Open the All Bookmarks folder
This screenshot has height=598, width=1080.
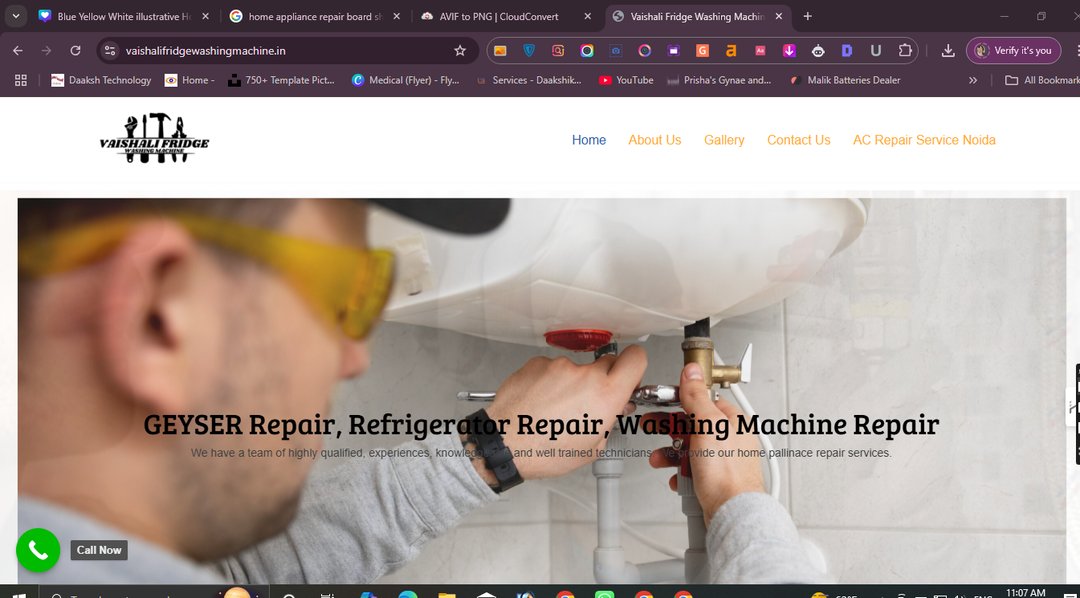tap(1042, 80)
